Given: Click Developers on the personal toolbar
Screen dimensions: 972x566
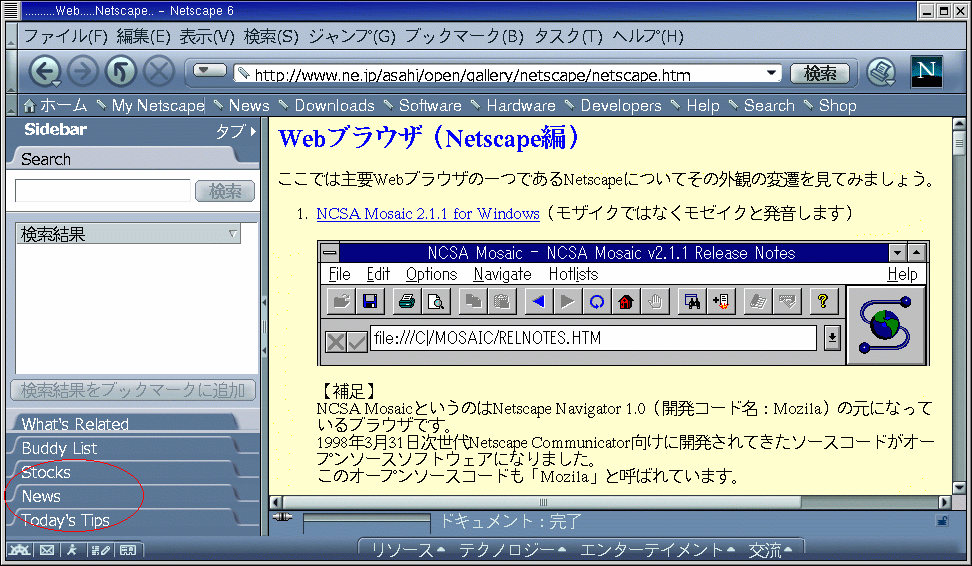Looking at the screenshot, I should [614, 105].
